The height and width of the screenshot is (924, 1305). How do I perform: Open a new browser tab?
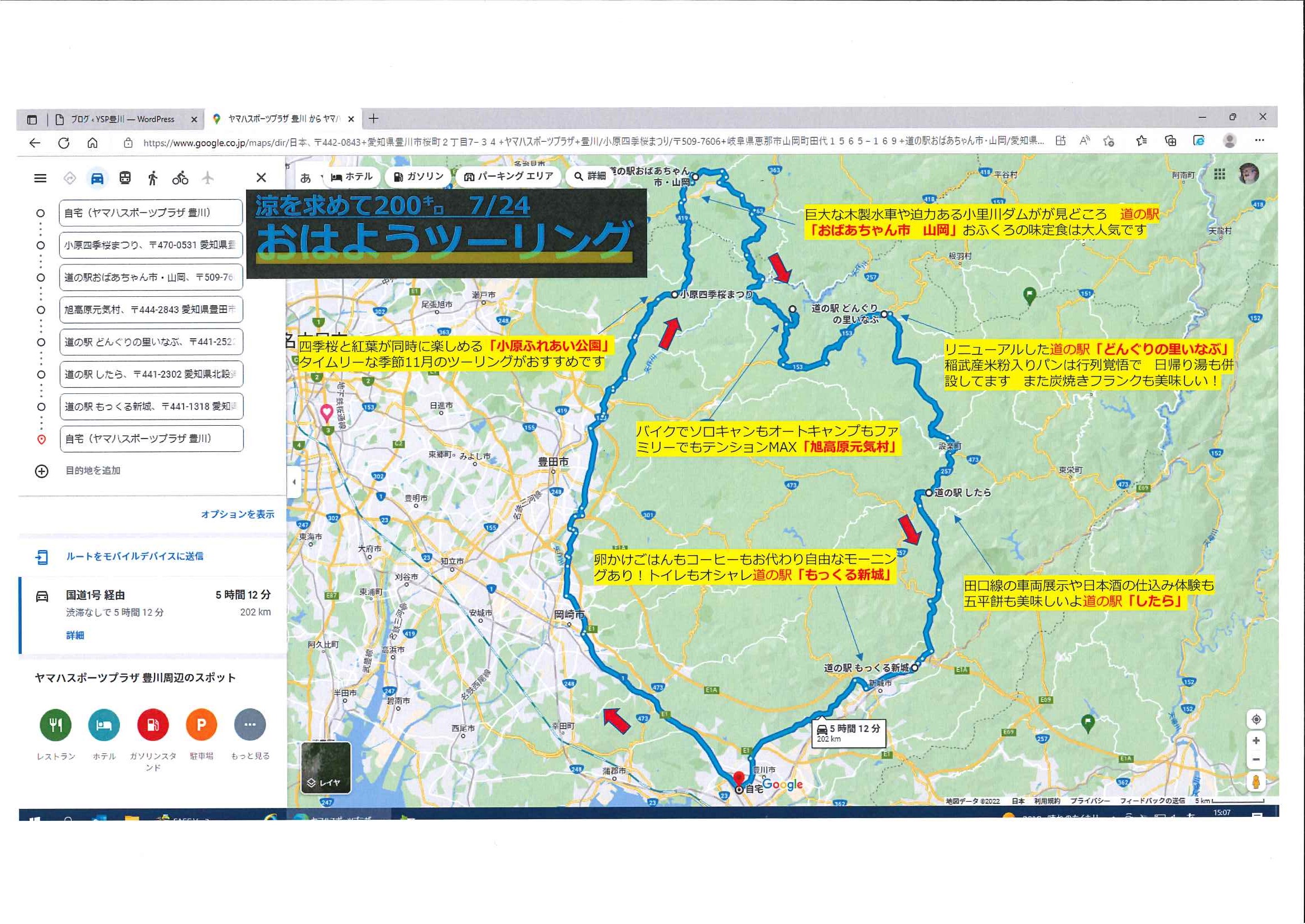tap(373, 118)
